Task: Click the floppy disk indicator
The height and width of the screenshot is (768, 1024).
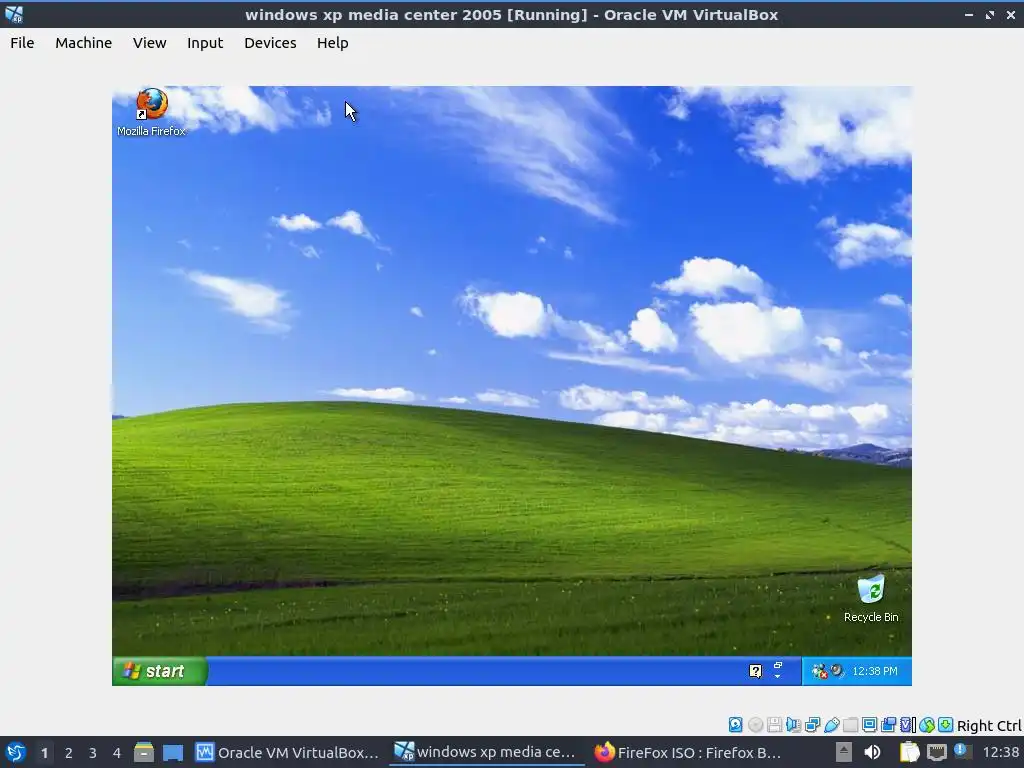Action: [775, 724]
